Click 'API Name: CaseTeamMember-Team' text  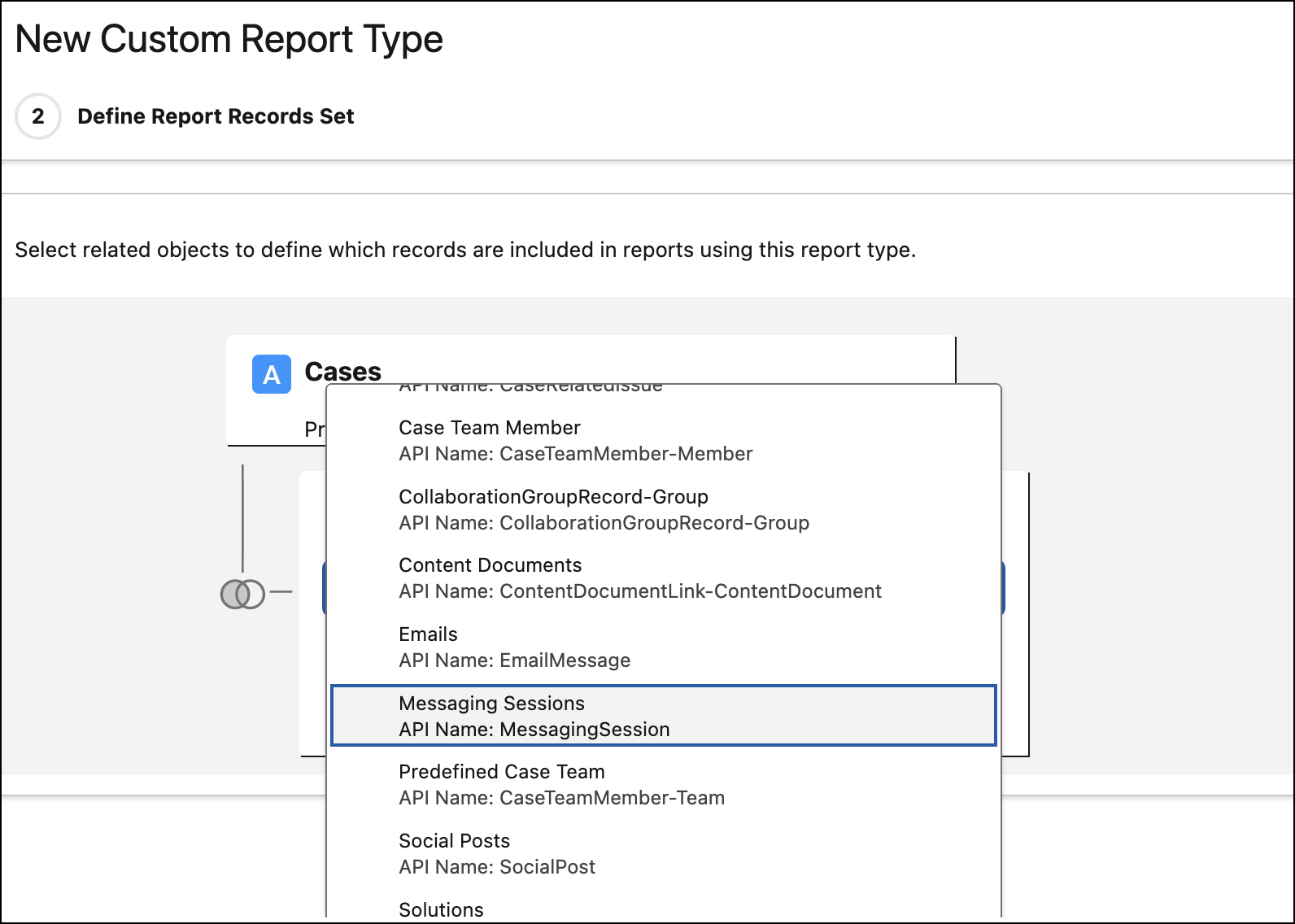(561, 797)
